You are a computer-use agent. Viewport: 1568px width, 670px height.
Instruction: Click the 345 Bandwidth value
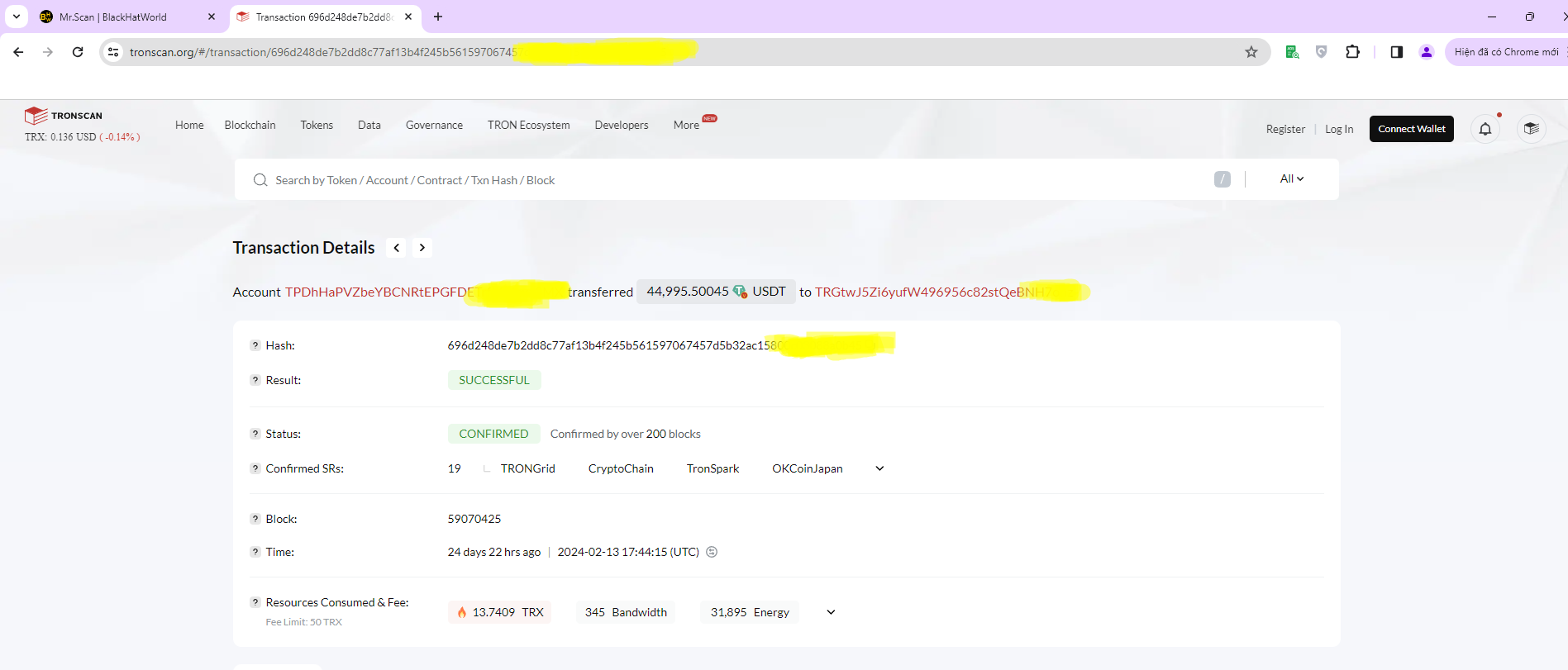(626, 612)
